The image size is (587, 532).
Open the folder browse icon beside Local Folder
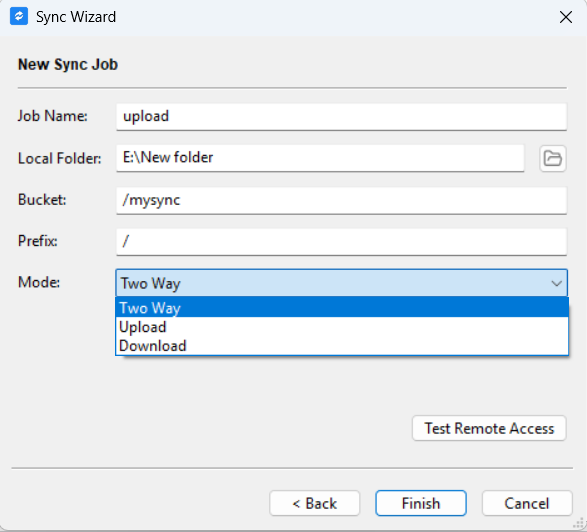553,158
